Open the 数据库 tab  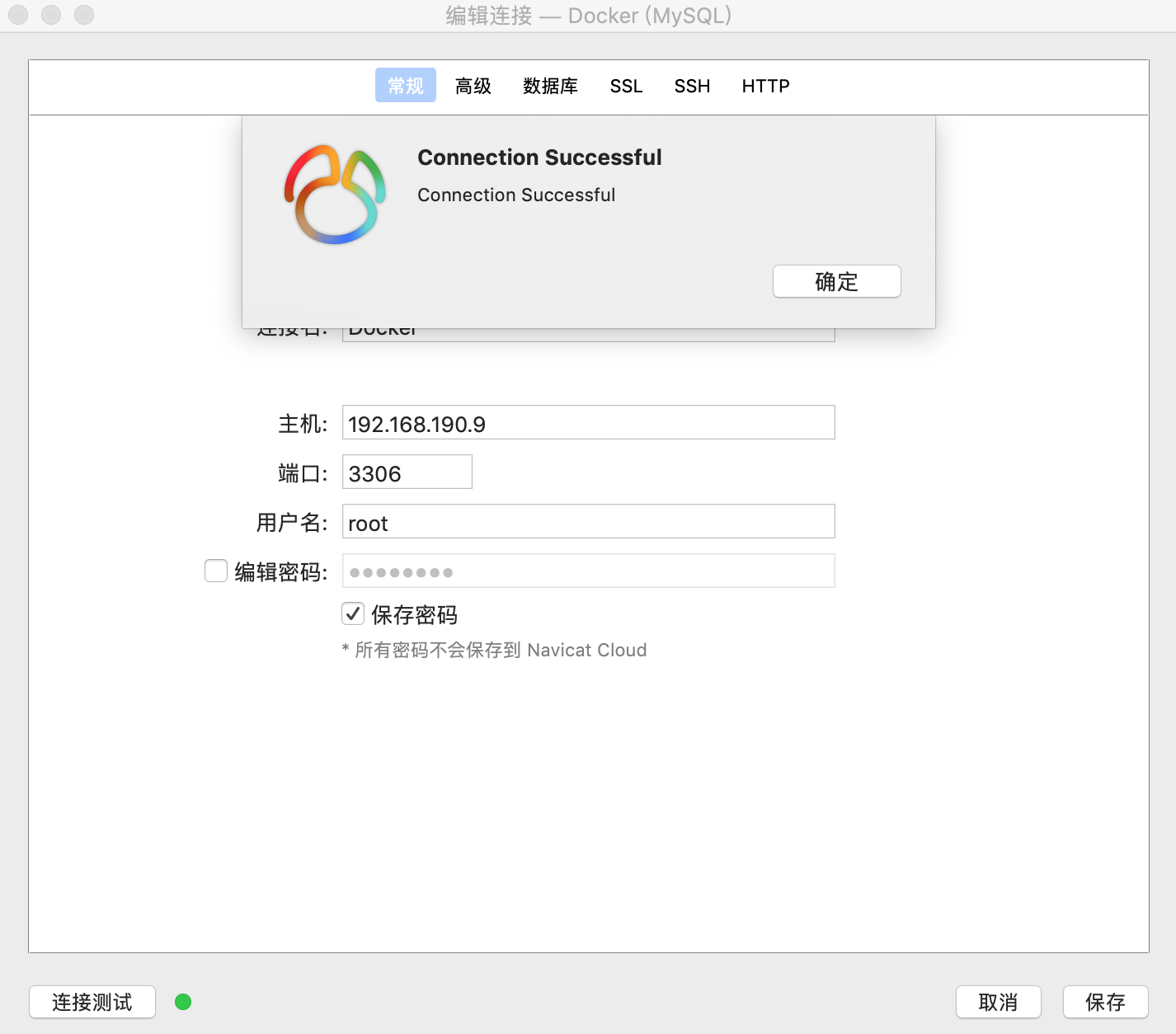tap(550, 86)
